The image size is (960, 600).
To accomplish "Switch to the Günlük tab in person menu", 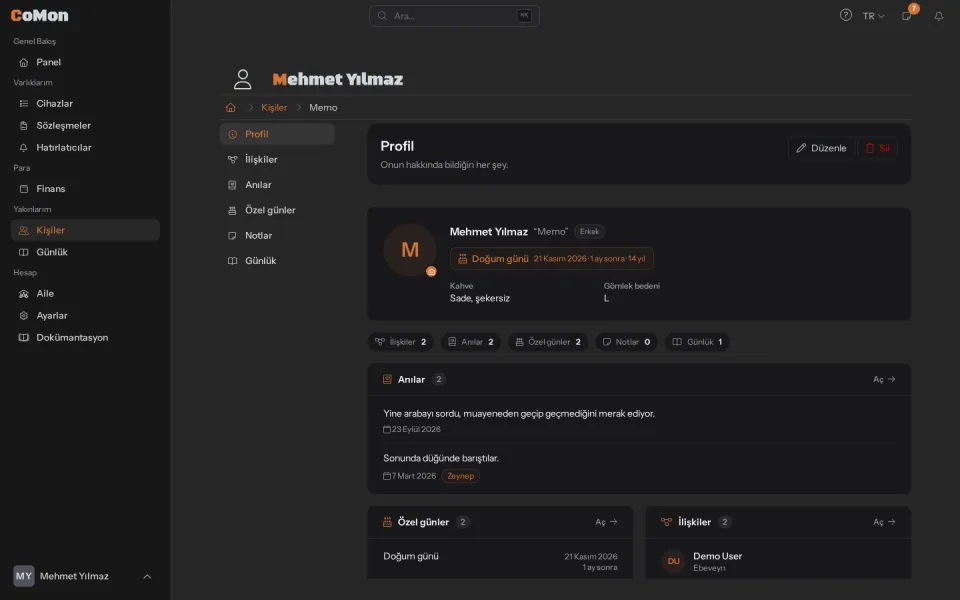I will point(277,261).
